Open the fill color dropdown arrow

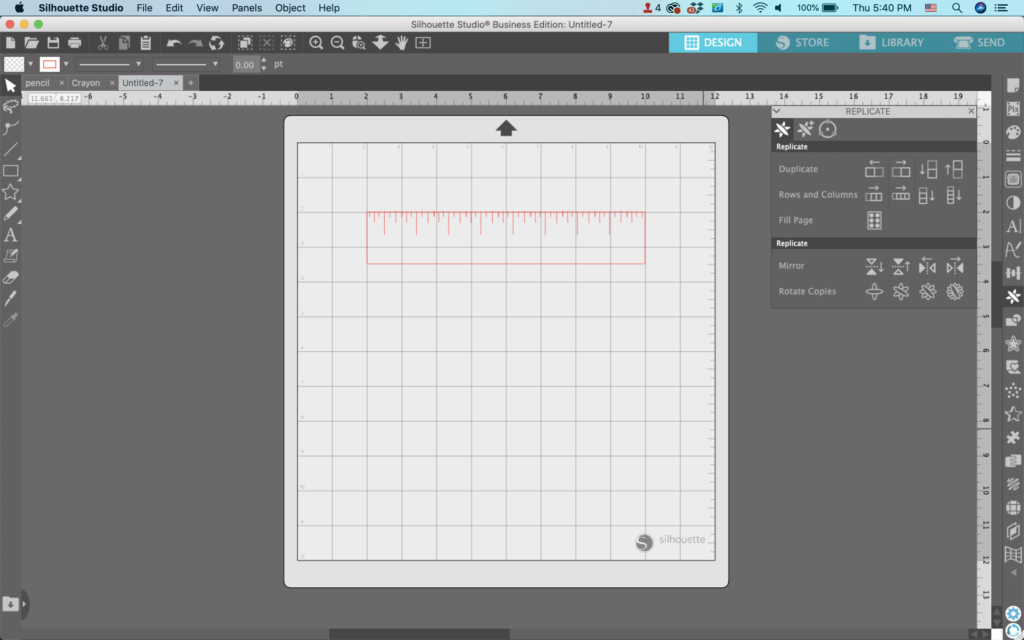coord(30,64)
